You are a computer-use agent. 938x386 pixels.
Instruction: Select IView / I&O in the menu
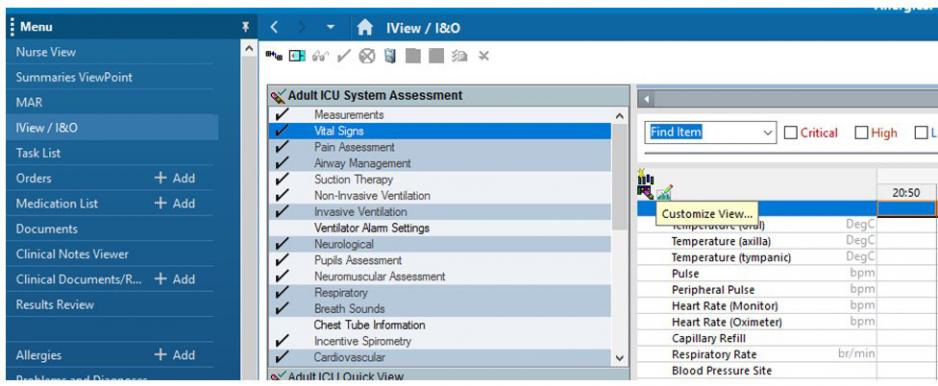[112, 127]
